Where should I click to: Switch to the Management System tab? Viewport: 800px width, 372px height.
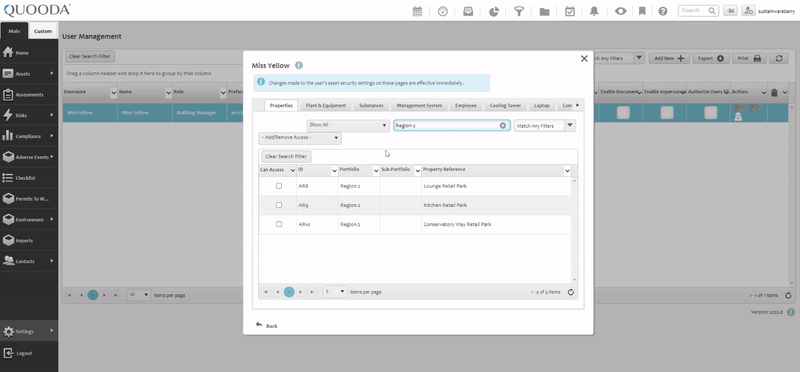click(x=419, y=106)
